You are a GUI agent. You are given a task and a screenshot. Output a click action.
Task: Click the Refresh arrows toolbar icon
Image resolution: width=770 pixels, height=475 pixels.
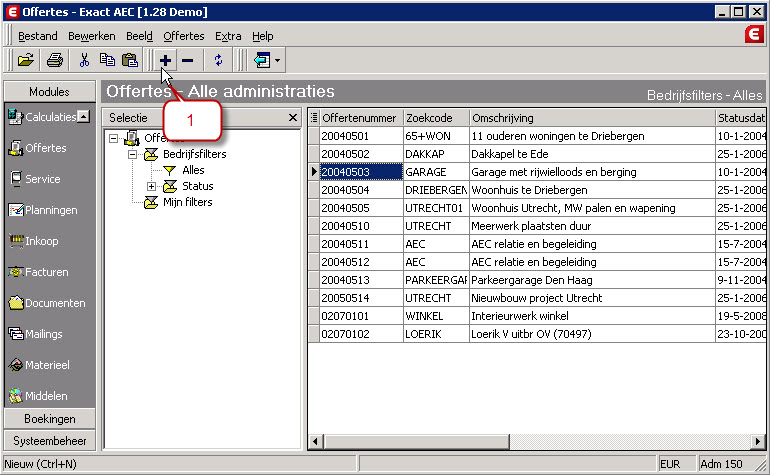click(218, 60)
